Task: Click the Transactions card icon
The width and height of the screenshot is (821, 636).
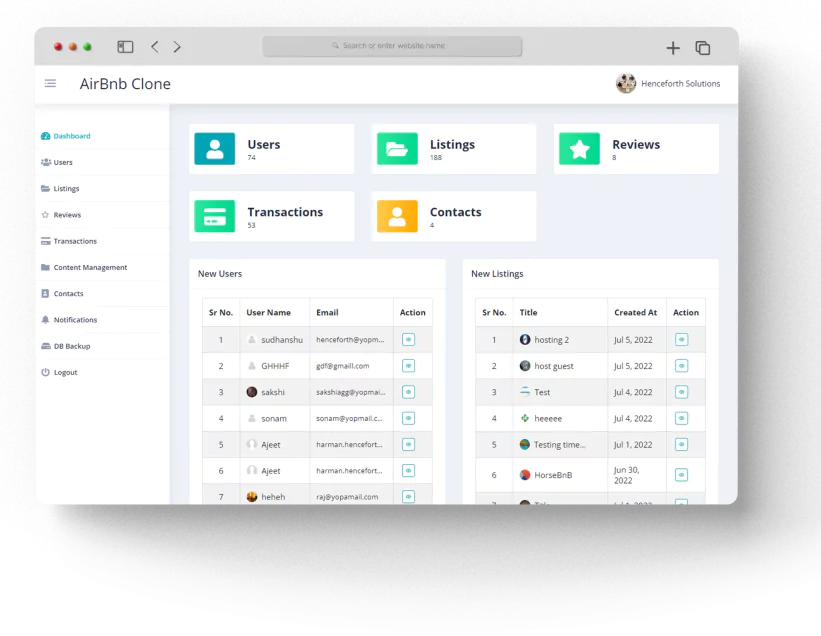Action: tap(214, 215)
